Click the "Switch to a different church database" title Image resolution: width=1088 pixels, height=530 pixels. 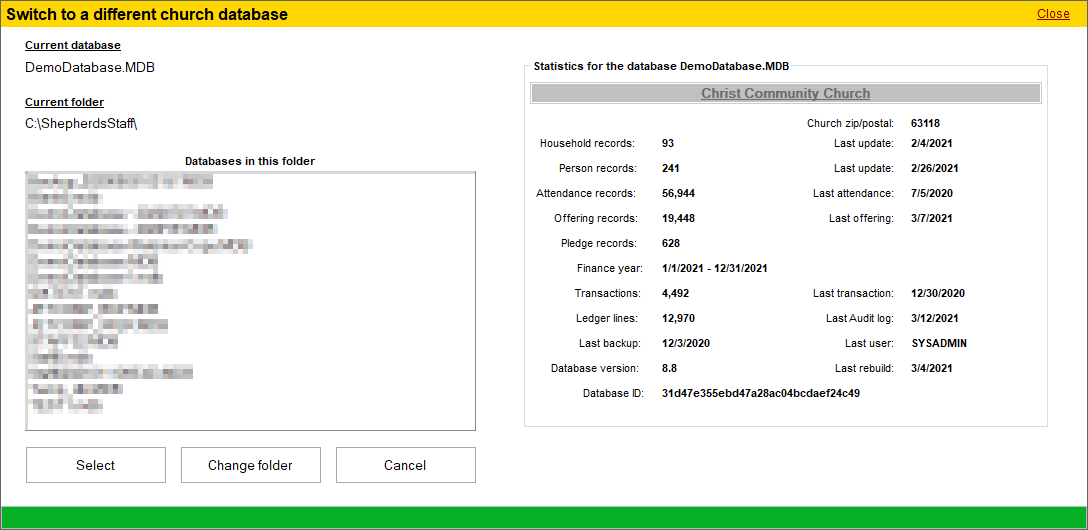click(x=148, y=14)
